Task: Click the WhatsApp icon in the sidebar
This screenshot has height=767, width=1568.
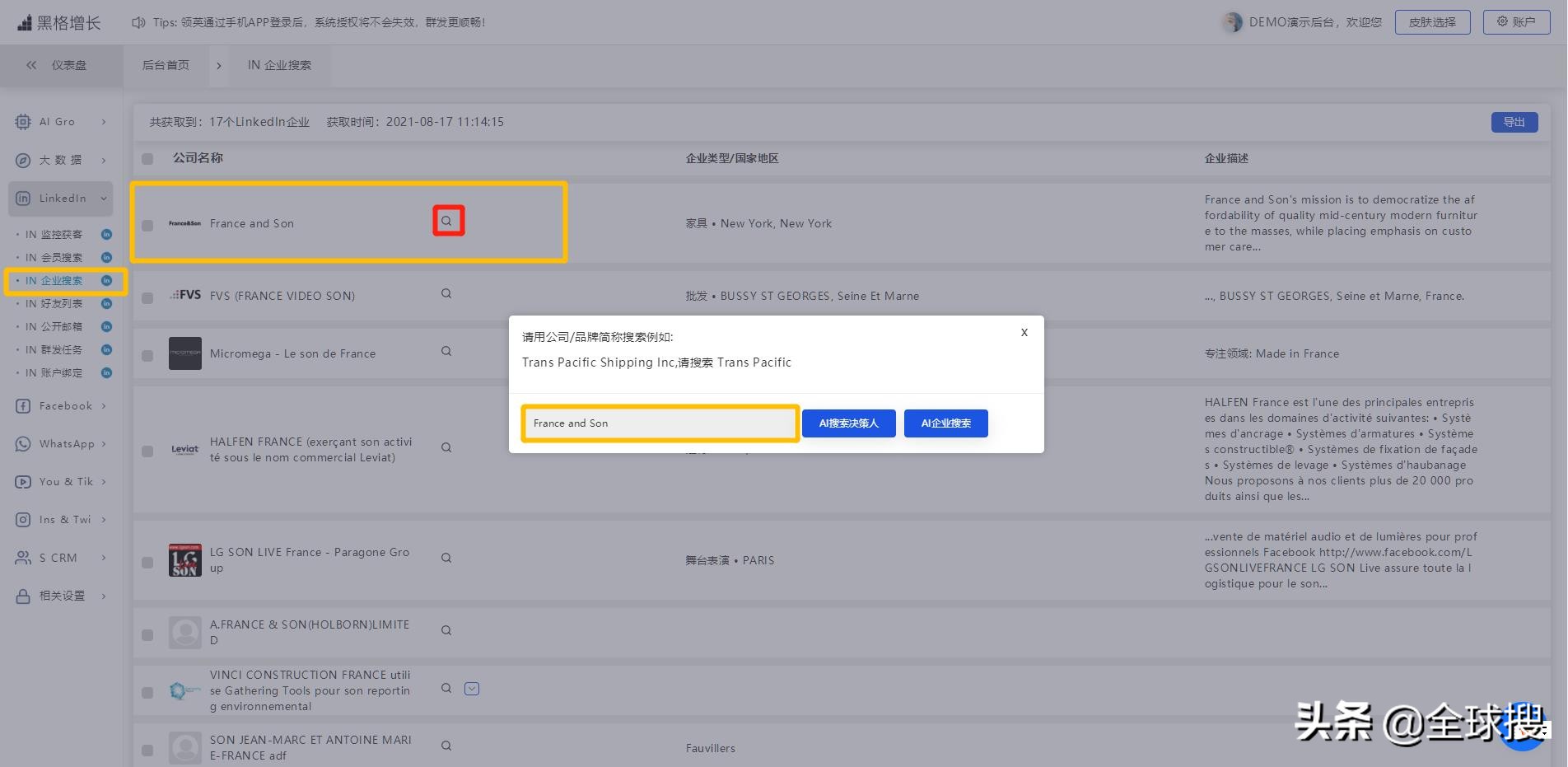Action: click(23, 444)
